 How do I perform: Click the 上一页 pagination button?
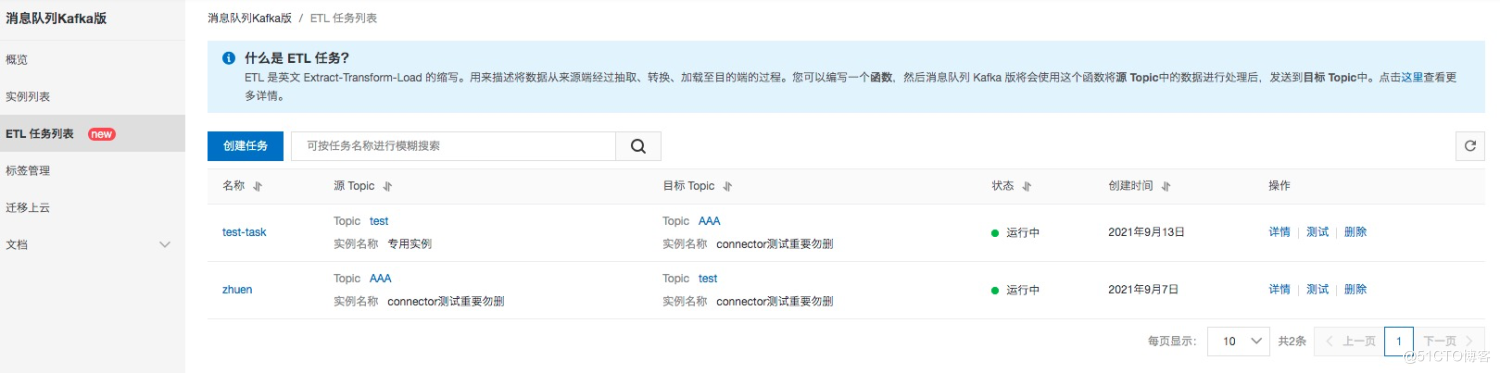pos(1349,341)
